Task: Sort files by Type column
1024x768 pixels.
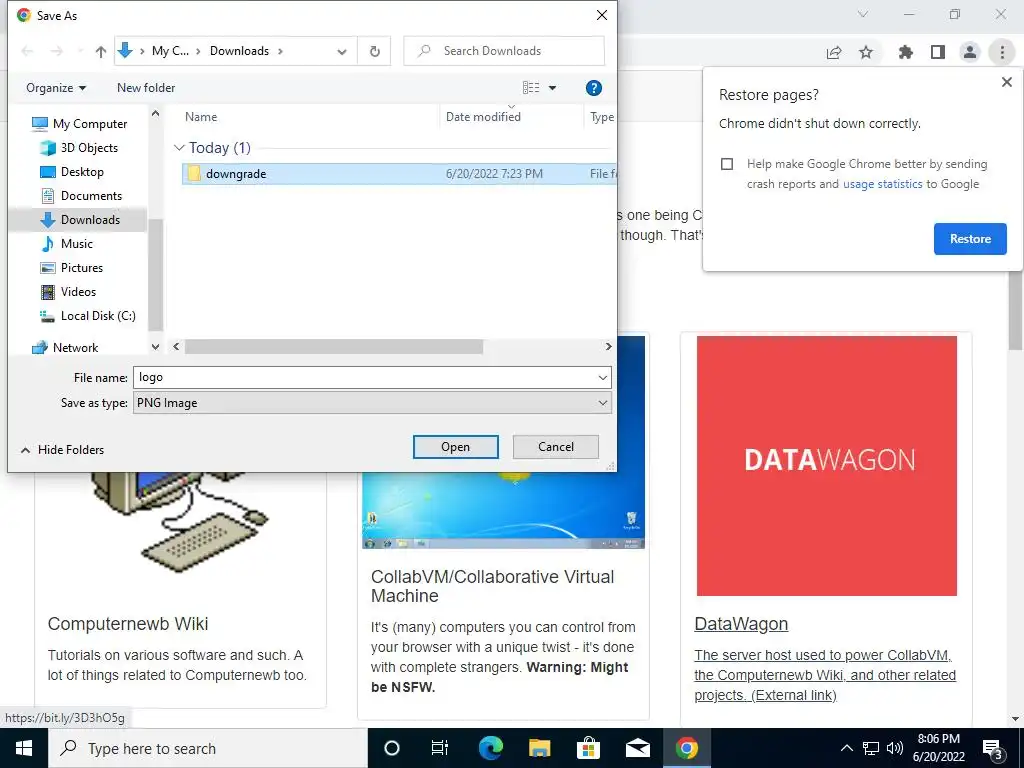Action: point(601,117)
